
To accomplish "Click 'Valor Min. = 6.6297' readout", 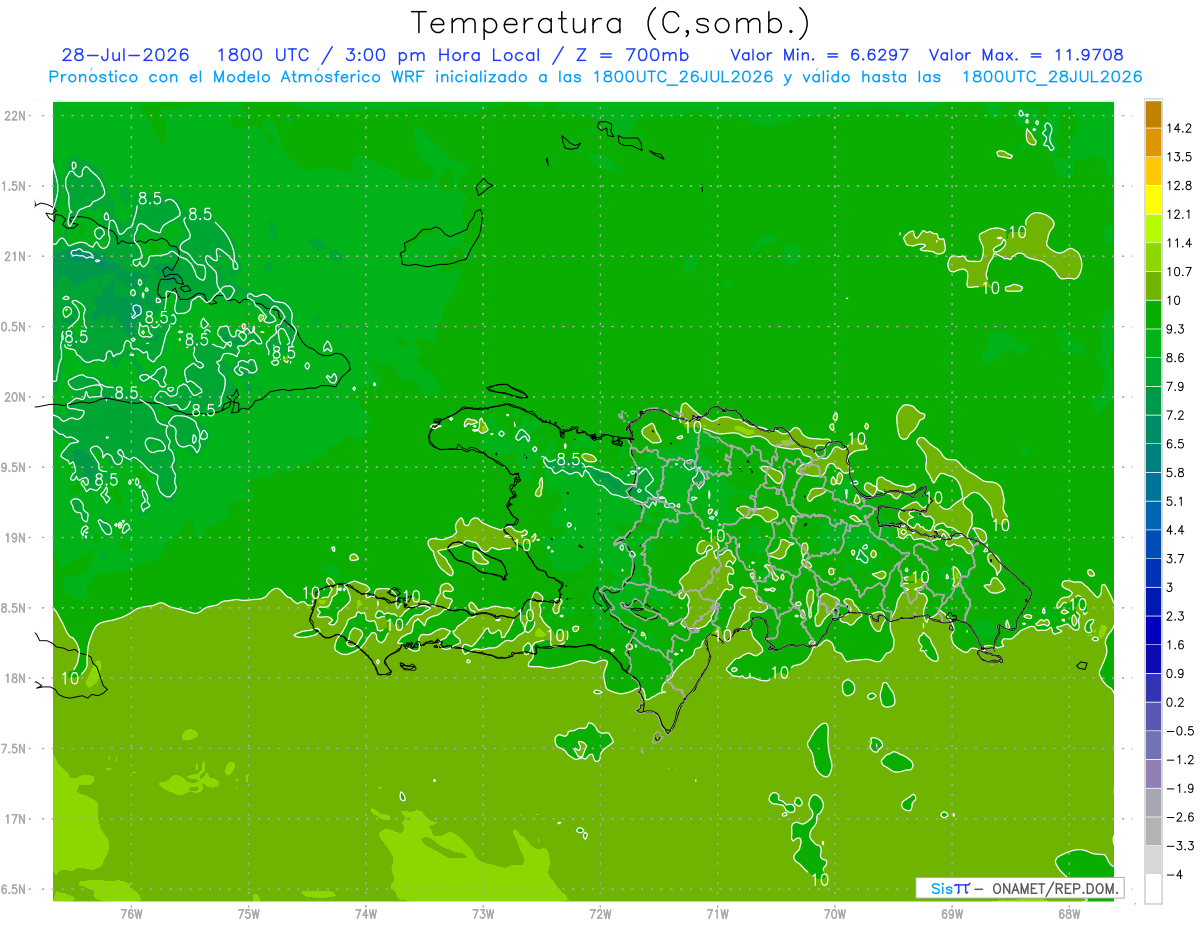I will 819,55.
